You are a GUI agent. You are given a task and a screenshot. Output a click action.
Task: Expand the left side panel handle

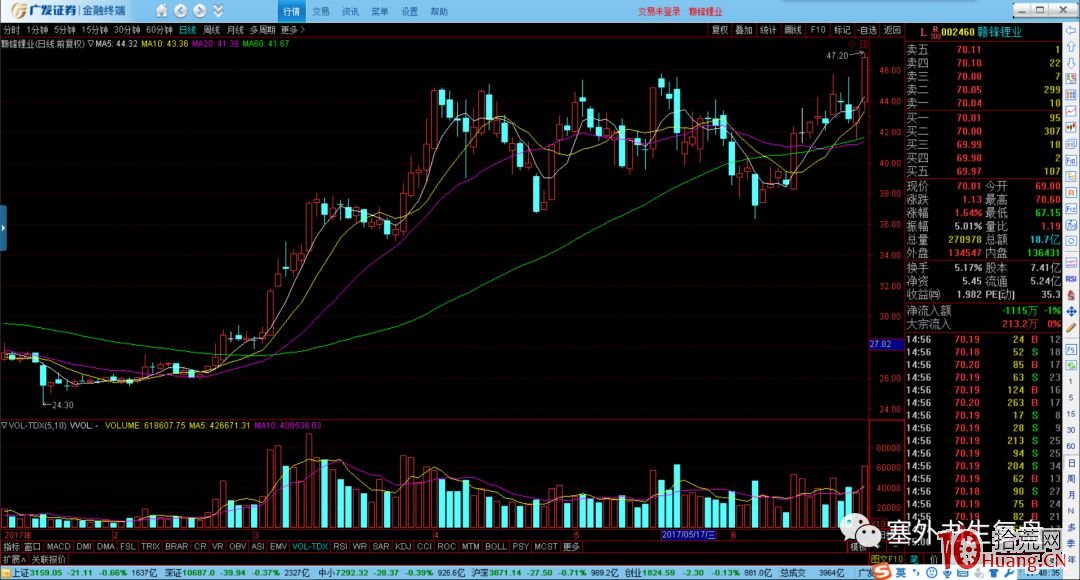pyautogui.click(x=3, y=227)
